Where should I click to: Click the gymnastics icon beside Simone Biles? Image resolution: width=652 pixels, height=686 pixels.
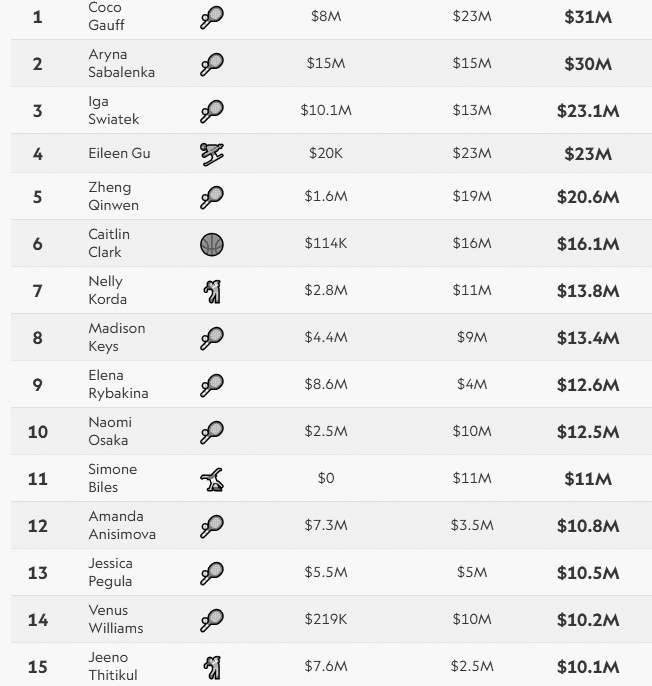211,479
